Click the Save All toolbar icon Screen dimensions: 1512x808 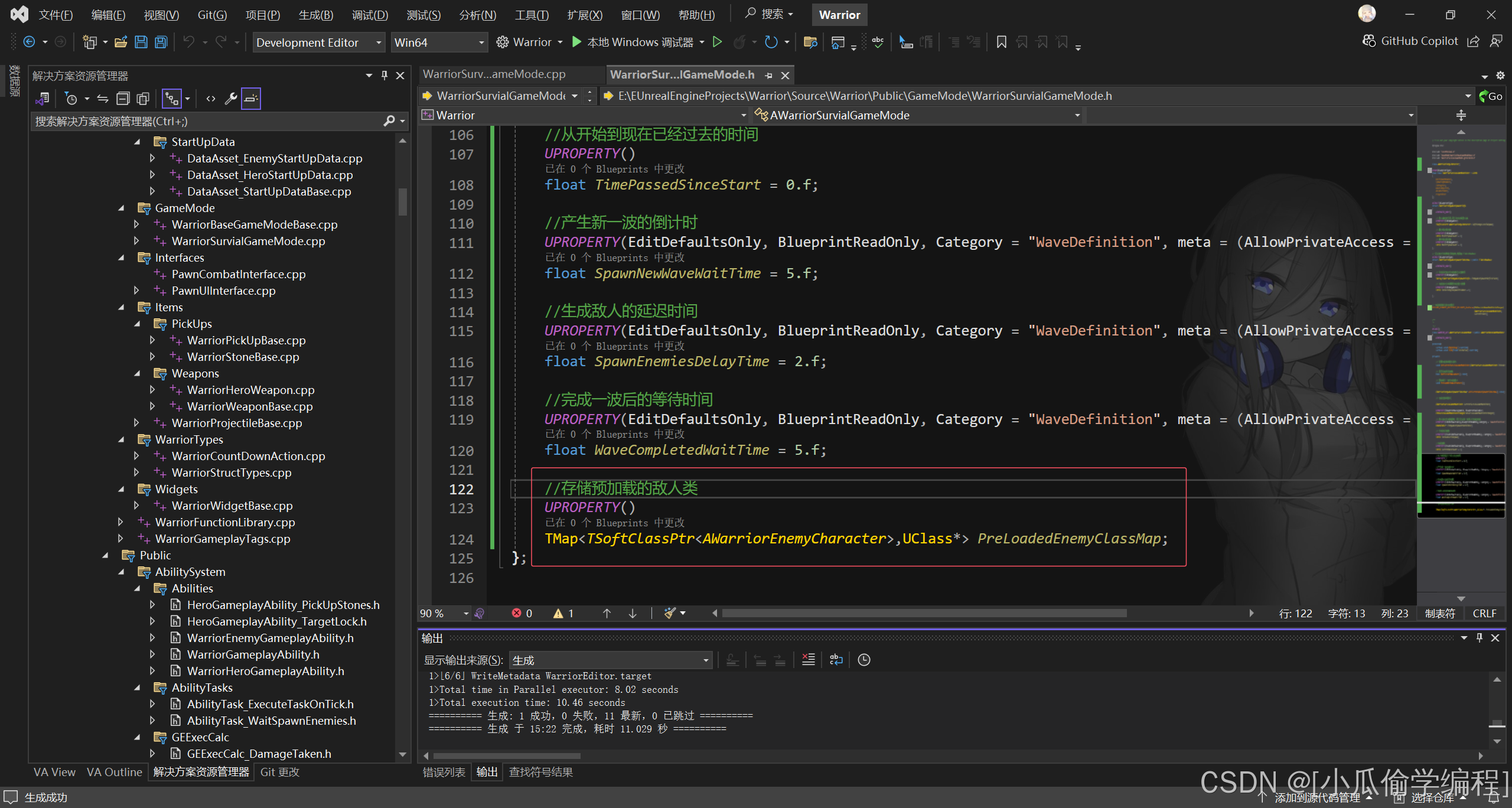pos(161,42)
